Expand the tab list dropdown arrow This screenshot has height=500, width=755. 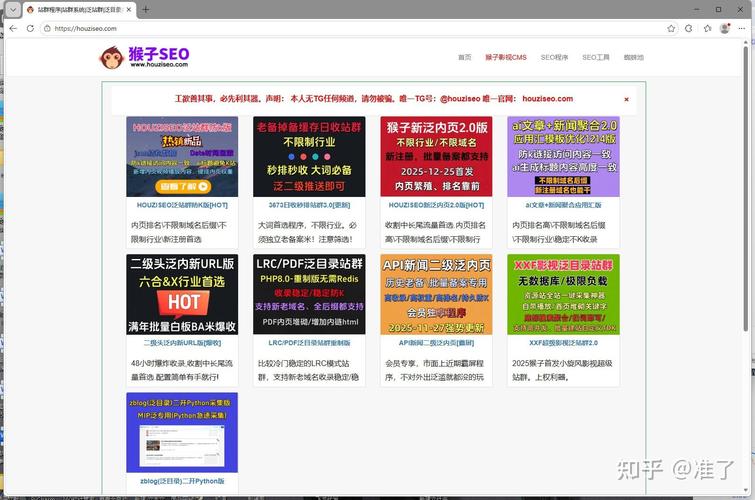pos(13,9)
